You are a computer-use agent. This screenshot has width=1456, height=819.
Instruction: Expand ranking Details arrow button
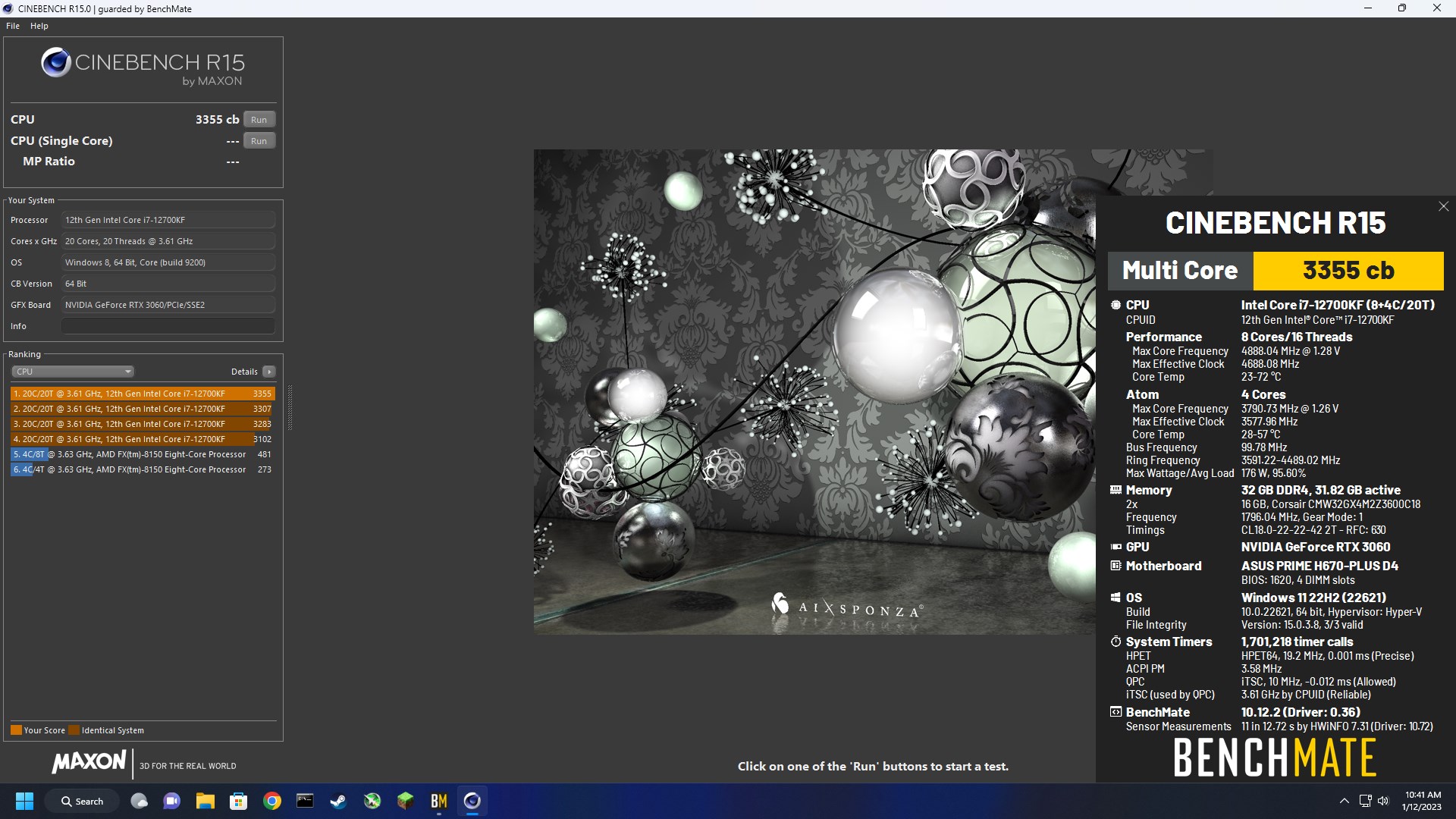coord(268,372)
